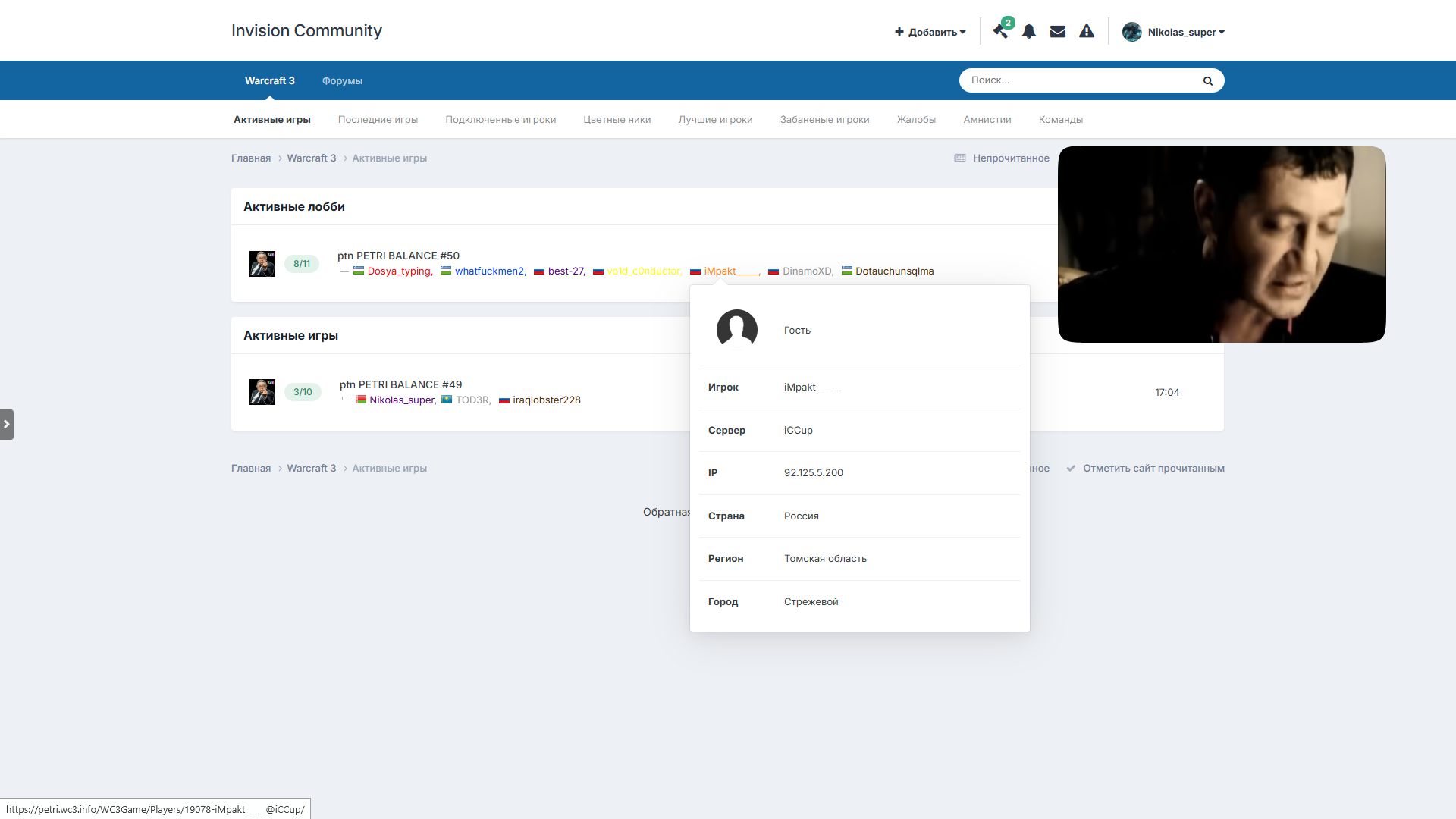Open the Непрочитанное link
This screenshot has width=1456, height=819.
pos(1011,158)
